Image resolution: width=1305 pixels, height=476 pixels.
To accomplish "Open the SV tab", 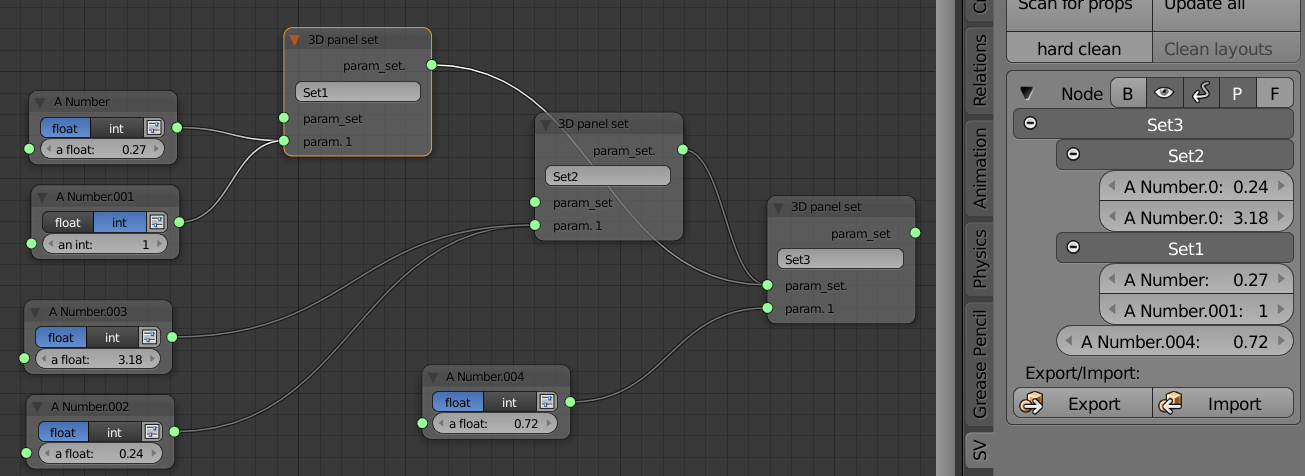I will pyautogui.click(x=980, y=449).
